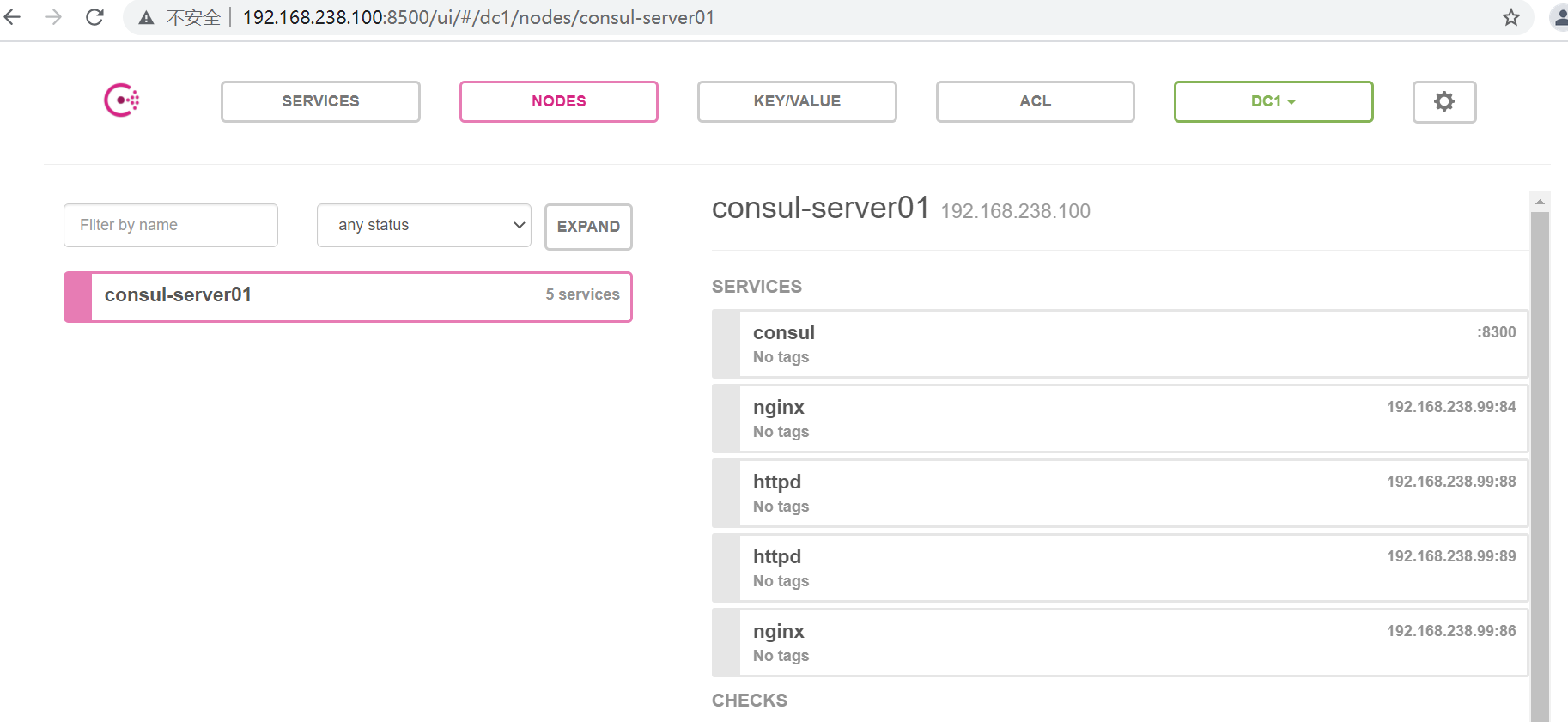
Task: Click the 192.168.238.100 node address text
Action: tap(1015, 211)
